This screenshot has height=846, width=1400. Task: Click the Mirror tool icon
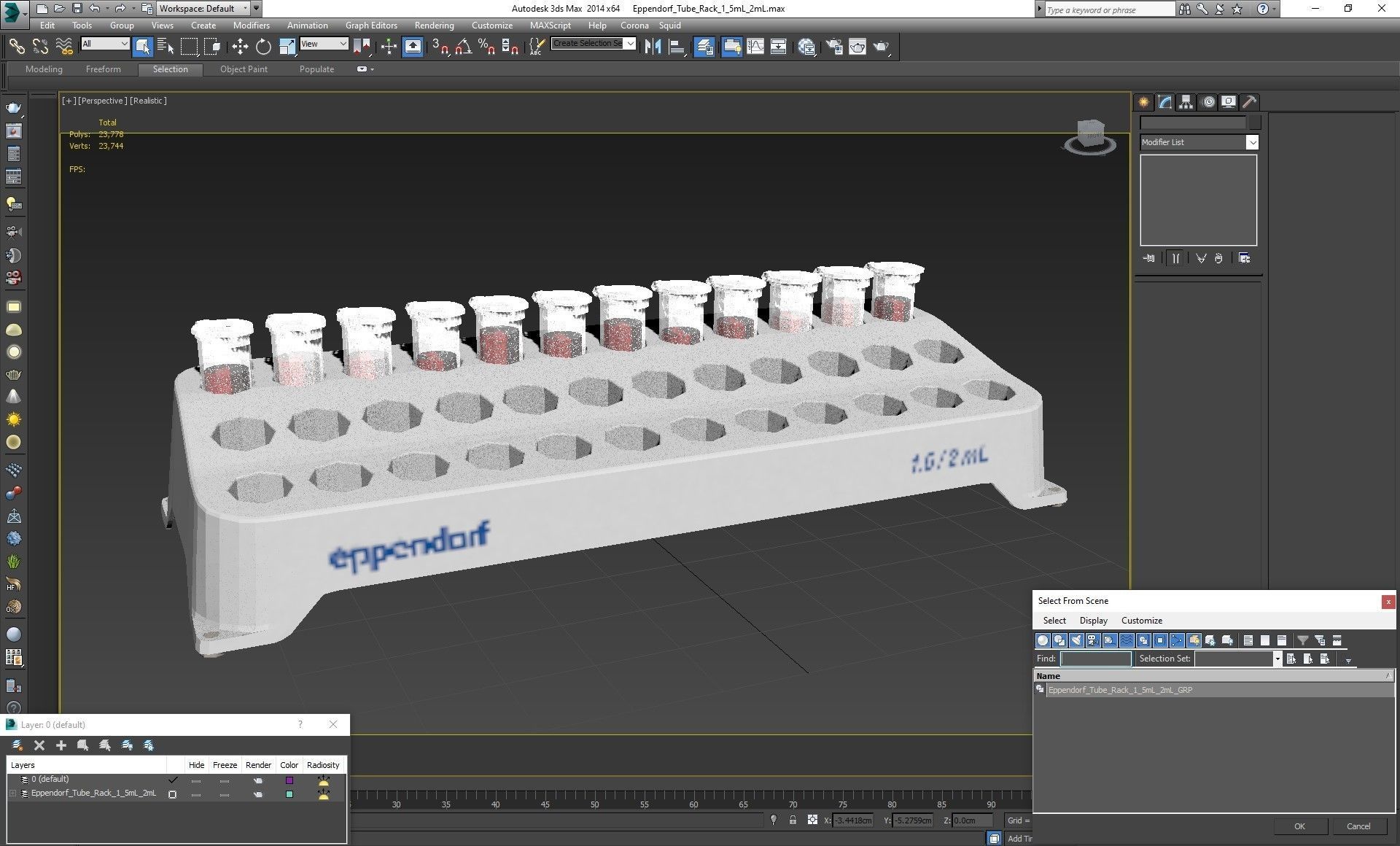[653, 47]
